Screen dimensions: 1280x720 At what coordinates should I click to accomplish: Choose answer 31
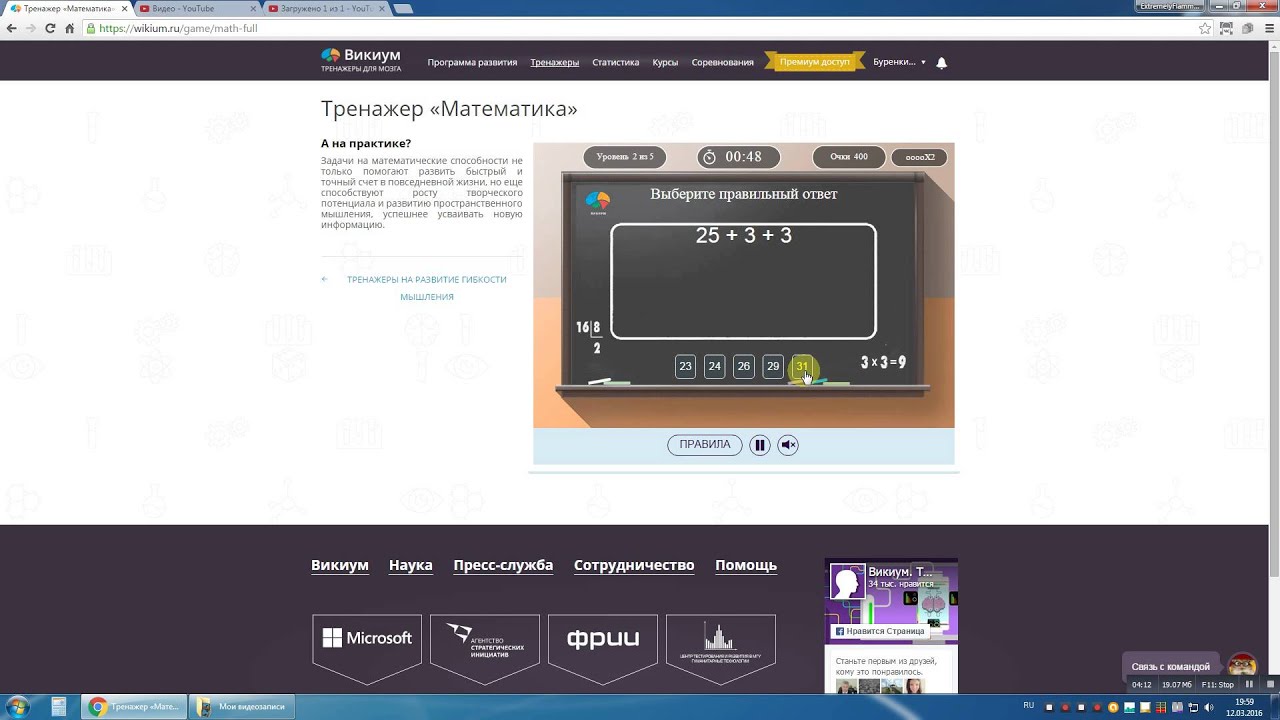(802, 366)
